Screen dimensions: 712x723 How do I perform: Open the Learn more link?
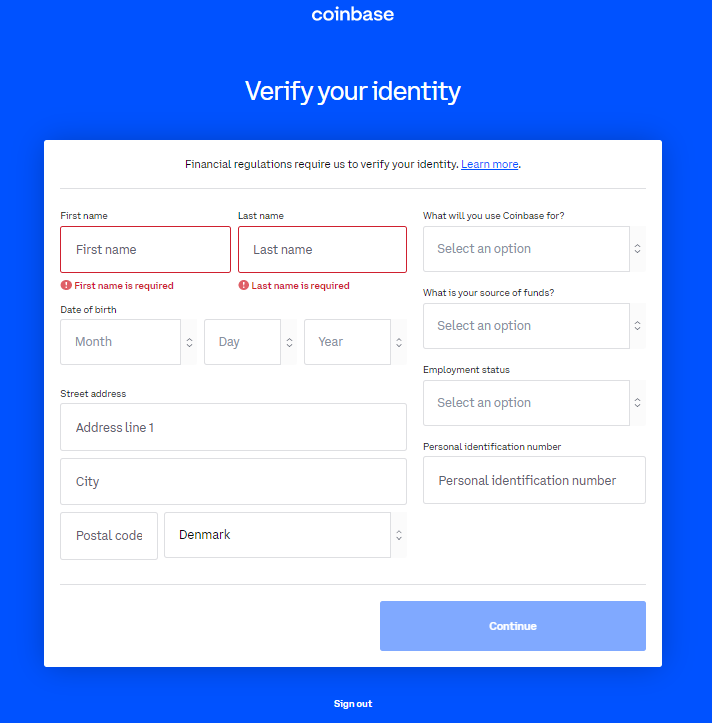click(490, 164)
